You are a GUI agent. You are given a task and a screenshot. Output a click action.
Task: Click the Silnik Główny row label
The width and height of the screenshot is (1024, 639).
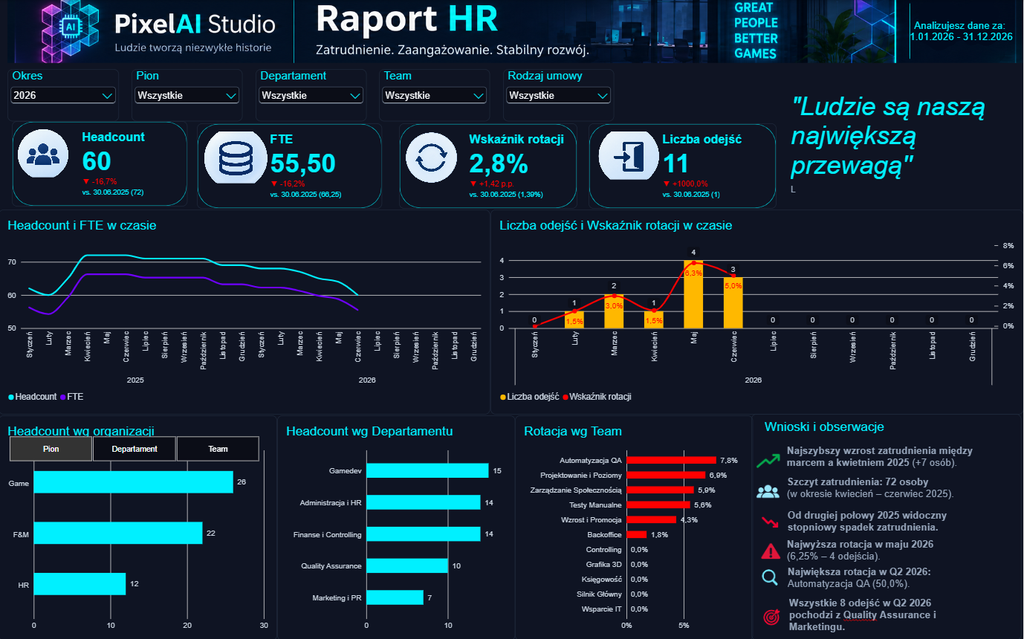599,594
